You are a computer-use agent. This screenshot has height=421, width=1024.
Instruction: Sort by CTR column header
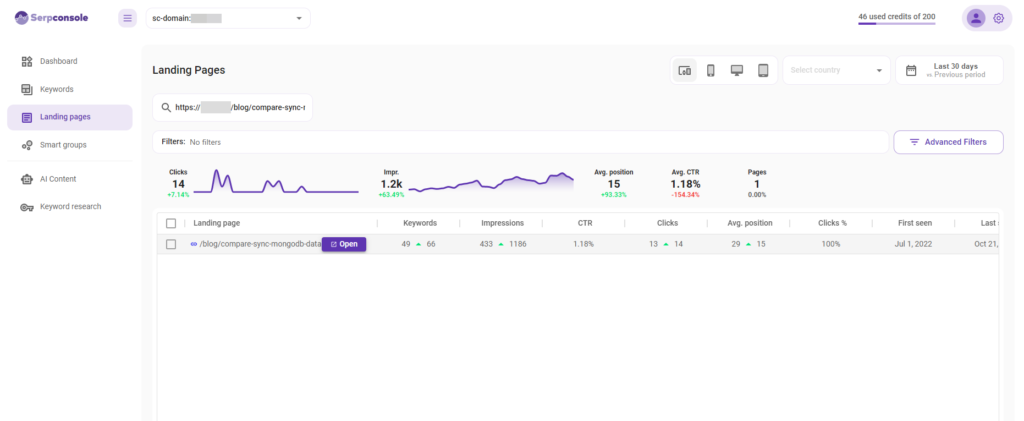(585, 223)
